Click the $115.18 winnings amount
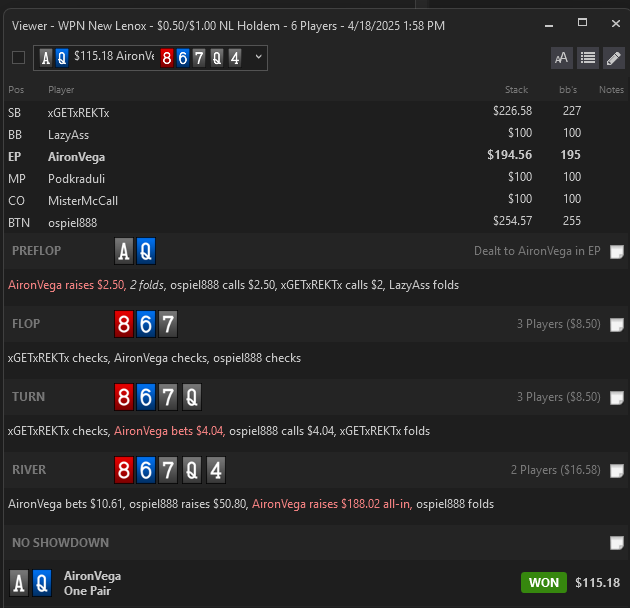 (x=597, y=582)
